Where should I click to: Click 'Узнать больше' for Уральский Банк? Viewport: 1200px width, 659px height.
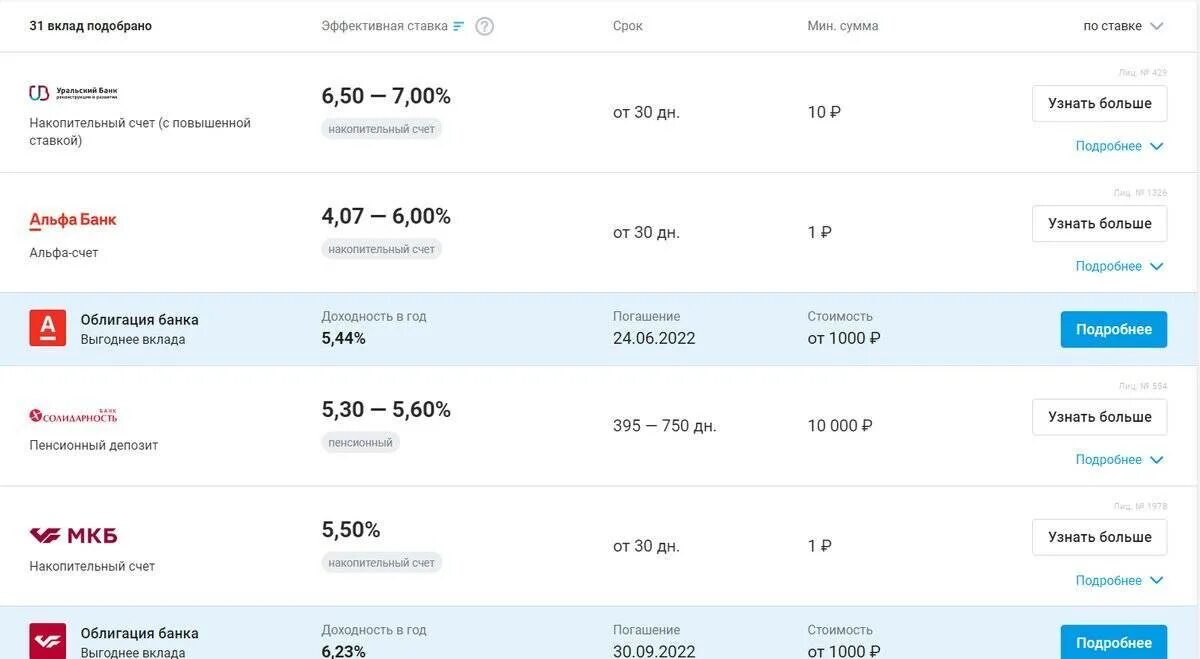pos(1100,104)
